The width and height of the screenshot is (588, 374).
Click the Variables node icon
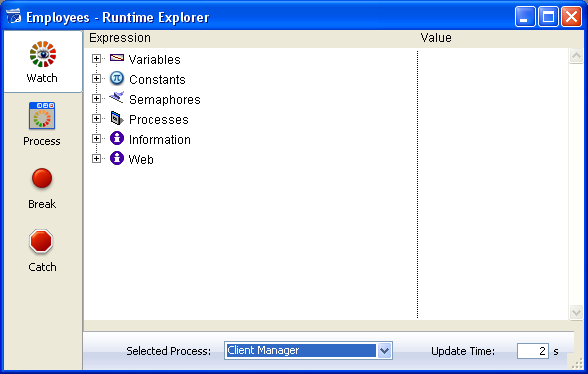(117, 58)
